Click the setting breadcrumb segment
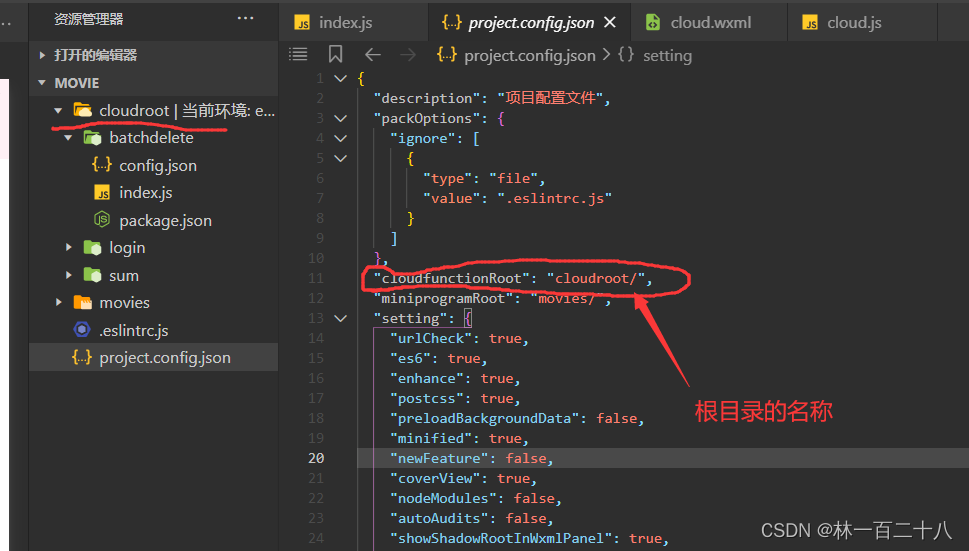 [x=667, y=56]
